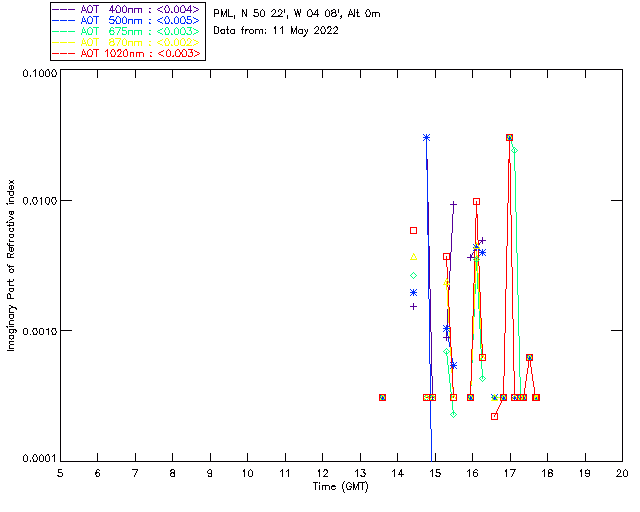Image resolution: width=640 pixels, height=512 pixels.
Task: Click the x-axis tick label 10
Action: [x=247, y=474]
